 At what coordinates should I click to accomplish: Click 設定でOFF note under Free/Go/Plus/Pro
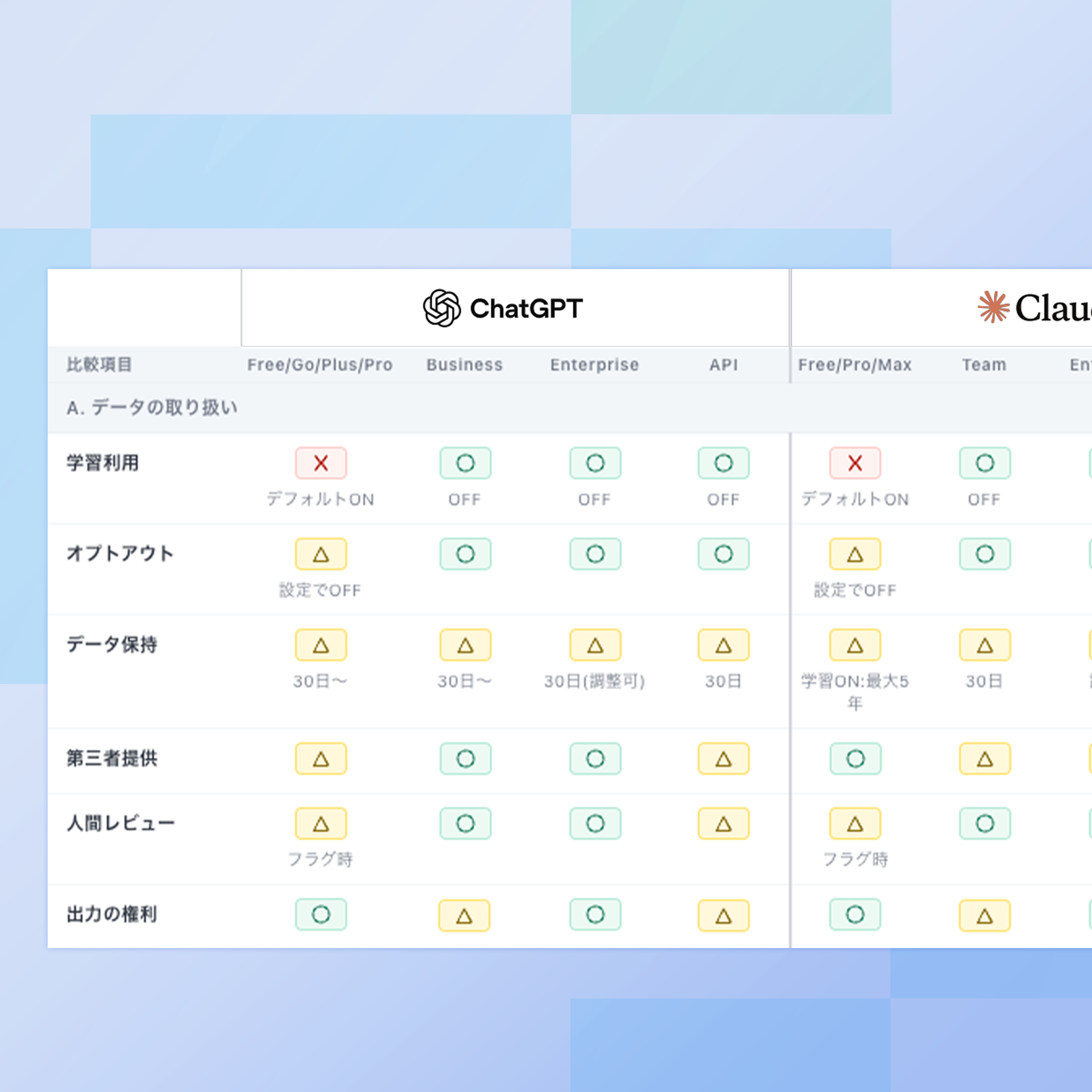[320, 590]
